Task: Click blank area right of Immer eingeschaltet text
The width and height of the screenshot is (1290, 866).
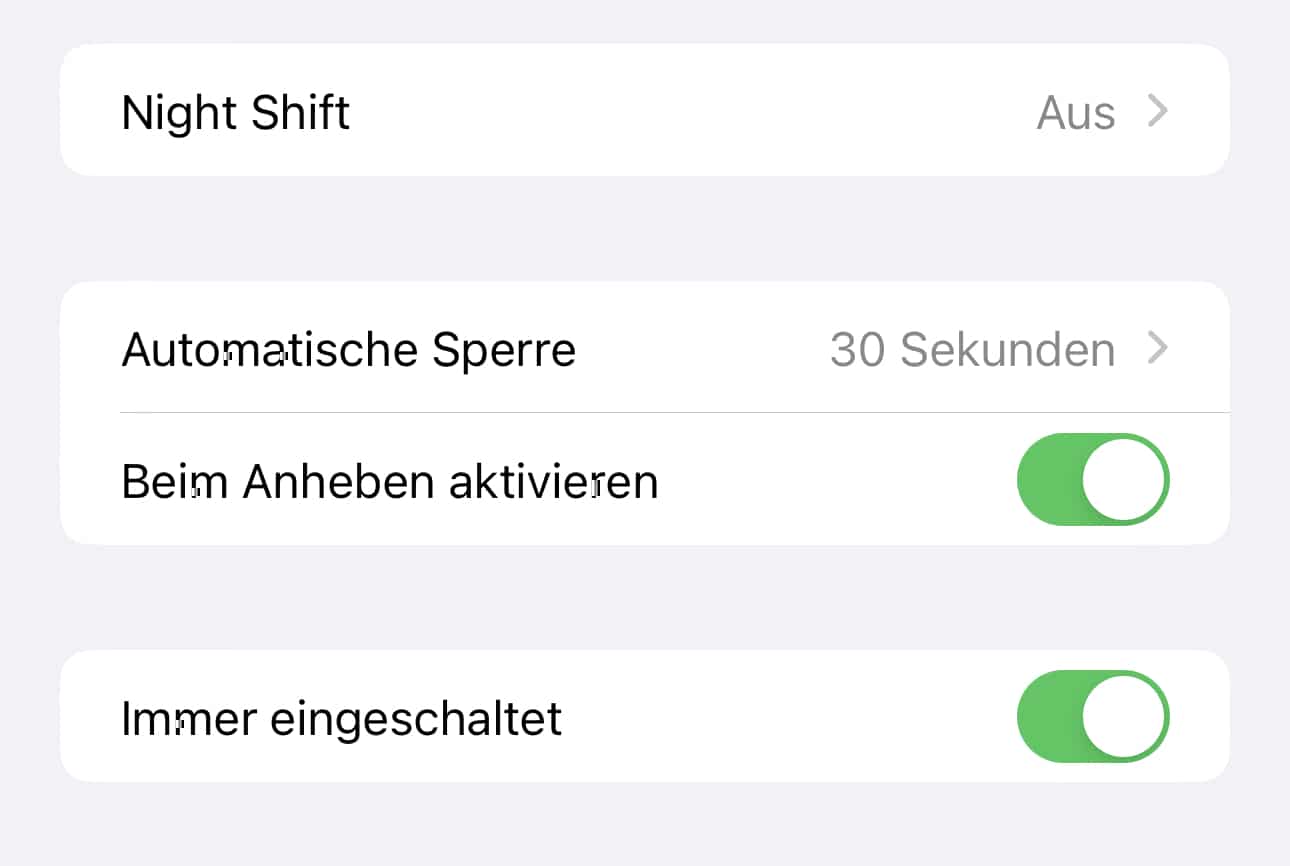Action: [790, 716]
